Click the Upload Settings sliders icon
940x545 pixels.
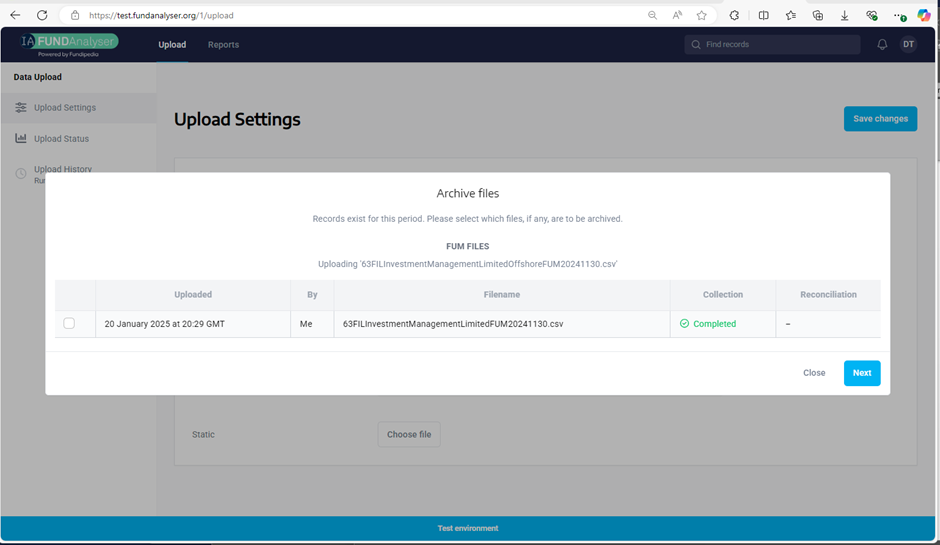coord(21,108)
